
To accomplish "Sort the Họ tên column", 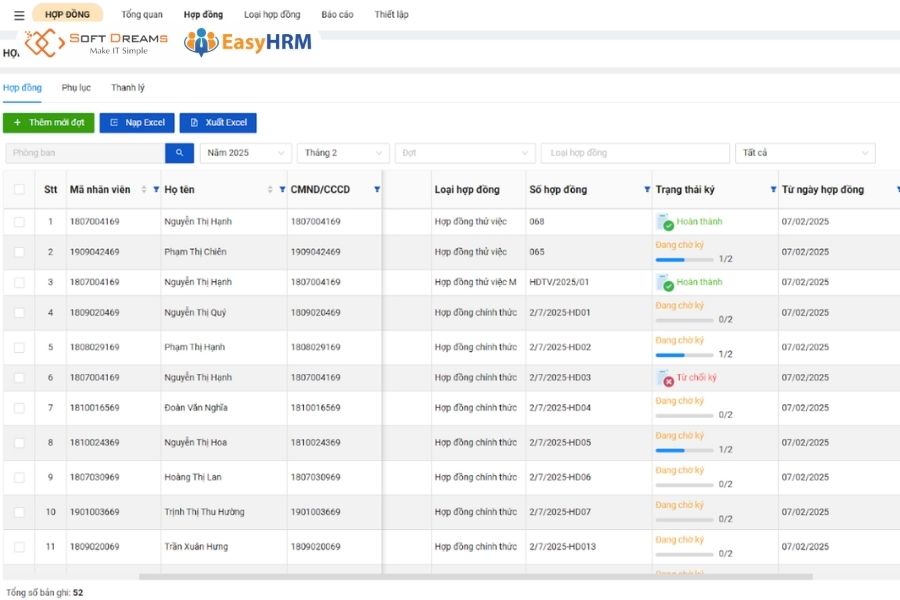I will click(x=270, y=189).
